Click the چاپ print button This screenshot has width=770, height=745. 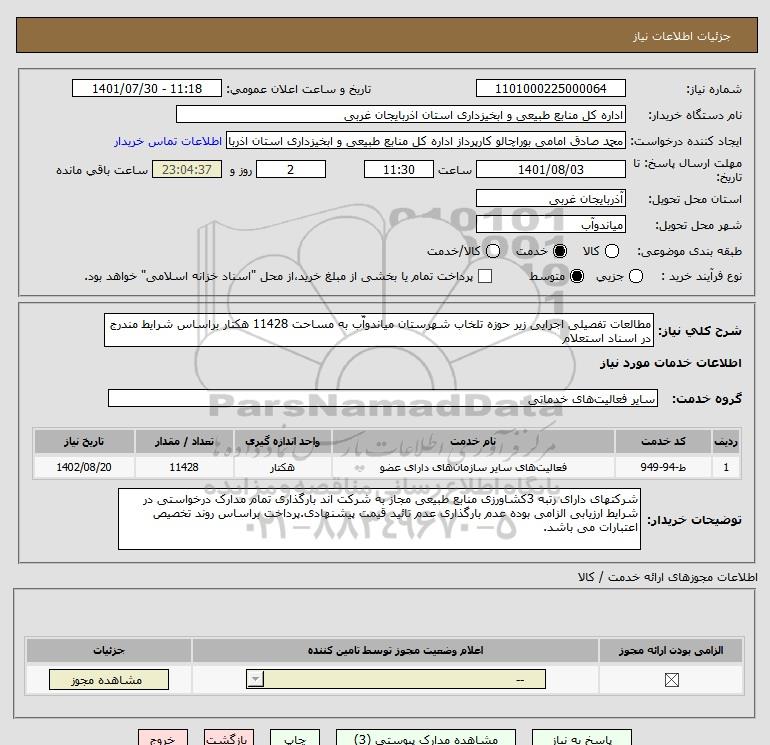point(295,738)
